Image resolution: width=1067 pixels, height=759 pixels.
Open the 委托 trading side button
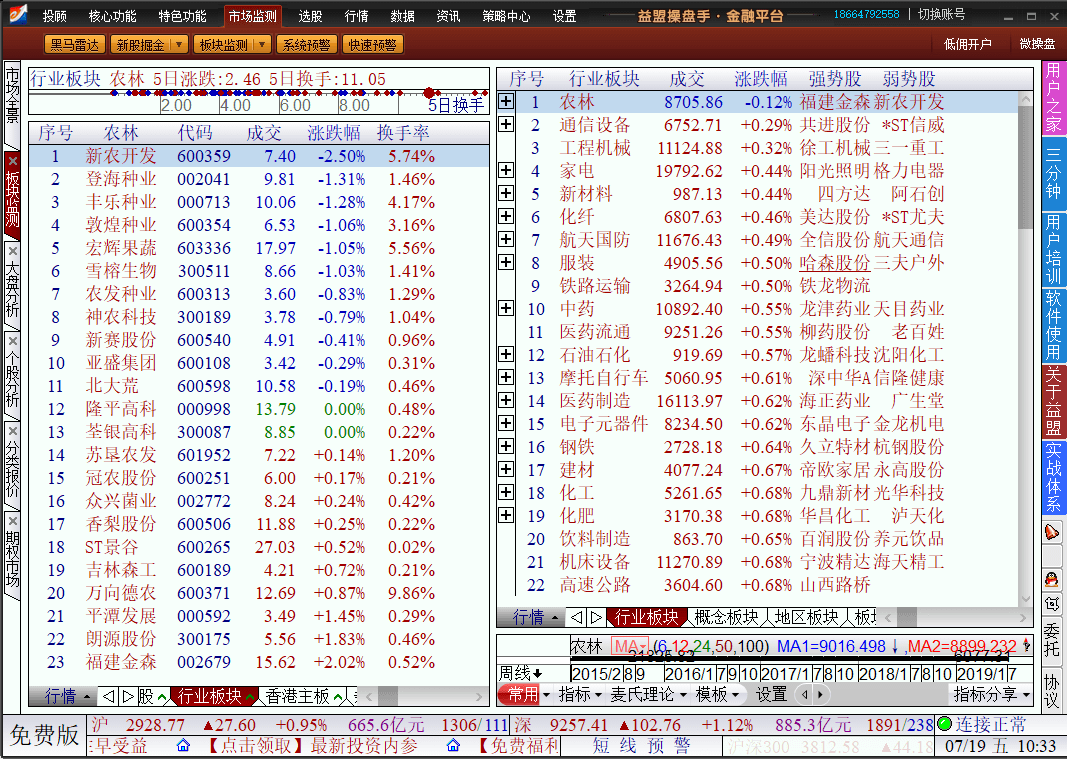pyautogui.click(x=1052, y=639)
